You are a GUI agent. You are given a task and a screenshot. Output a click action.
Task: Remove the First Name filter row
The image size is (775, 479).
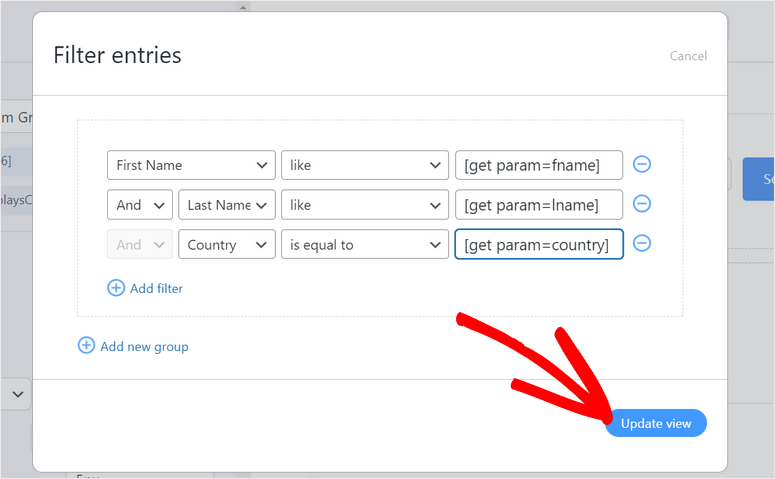point(642,164)
